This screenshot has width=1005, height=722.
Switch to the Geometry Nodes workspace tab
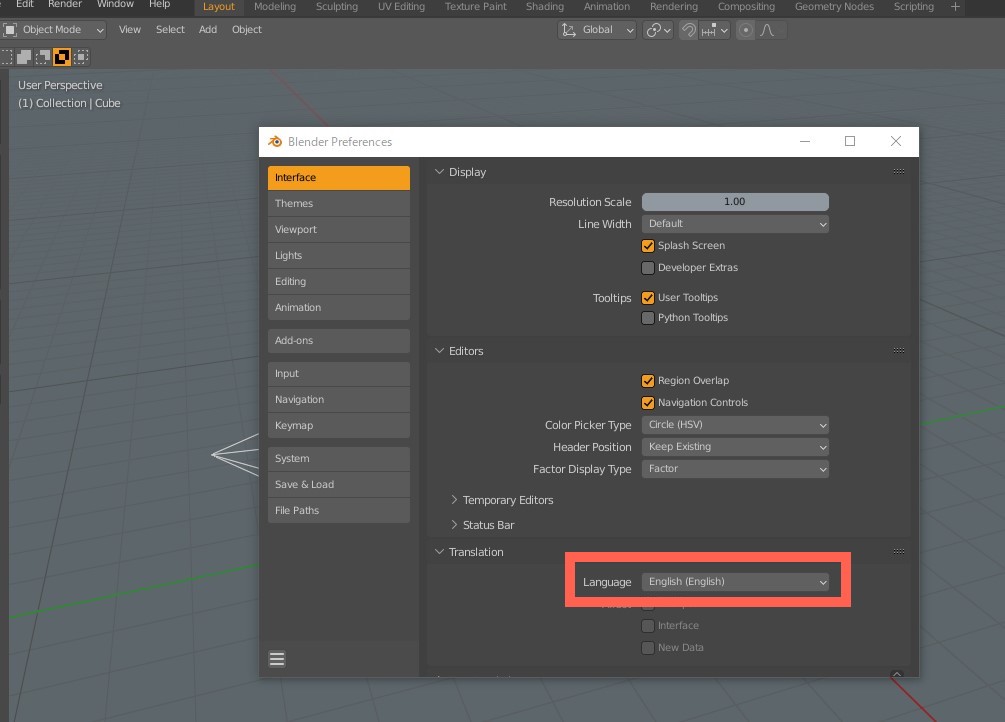834,6
